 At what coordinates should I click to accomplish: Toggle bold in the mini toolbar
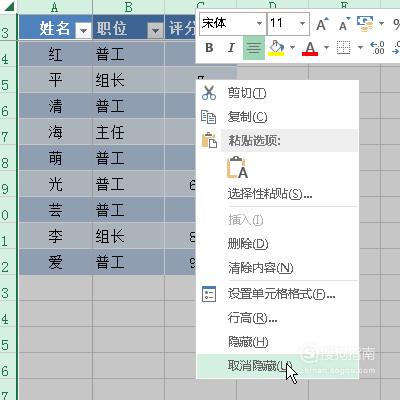point(209,48)
